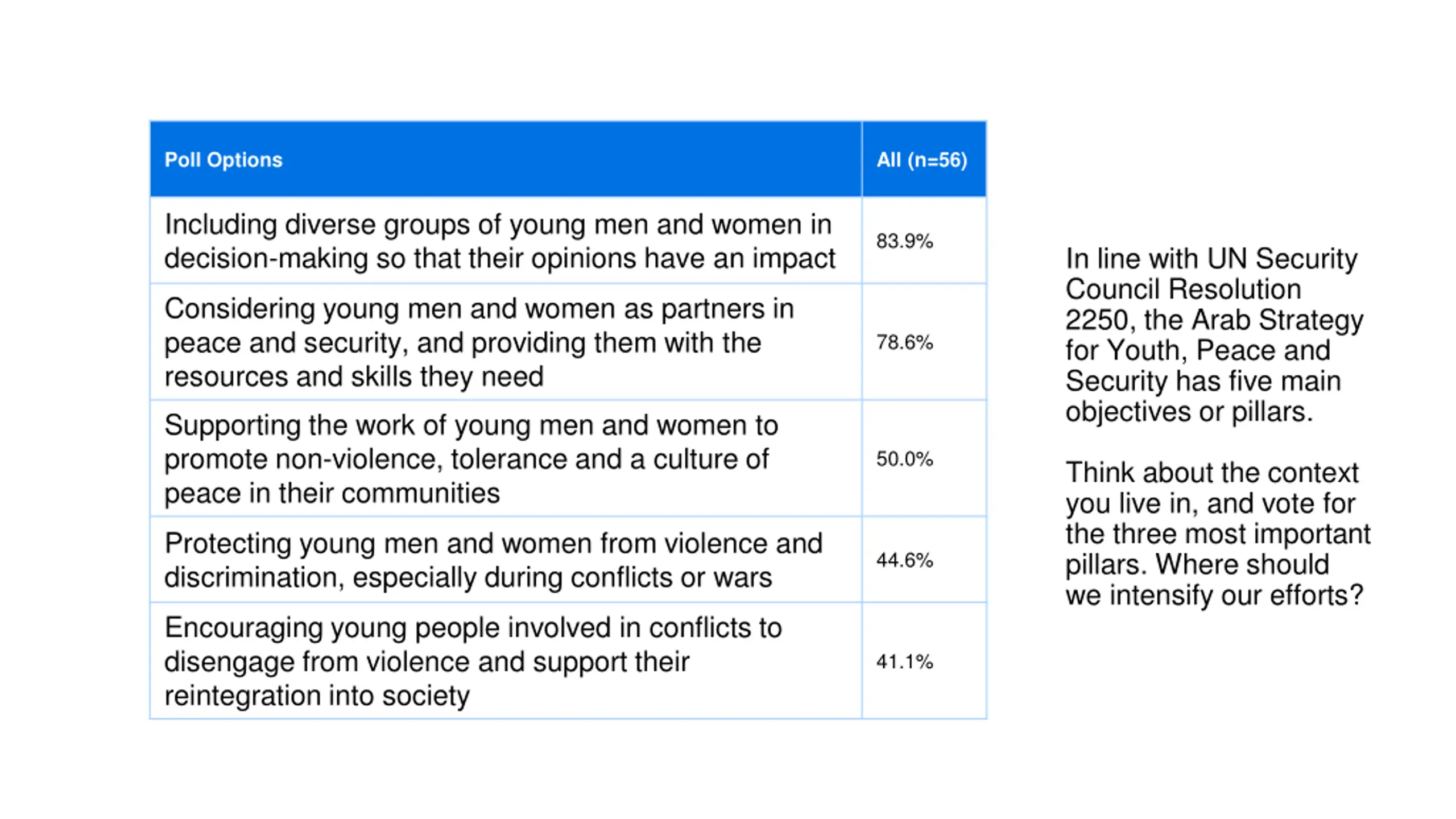This screenshot has height=819, width=1456.
Task: Select the phrase 'resources and skills they need'
Action: pos(354,377)
